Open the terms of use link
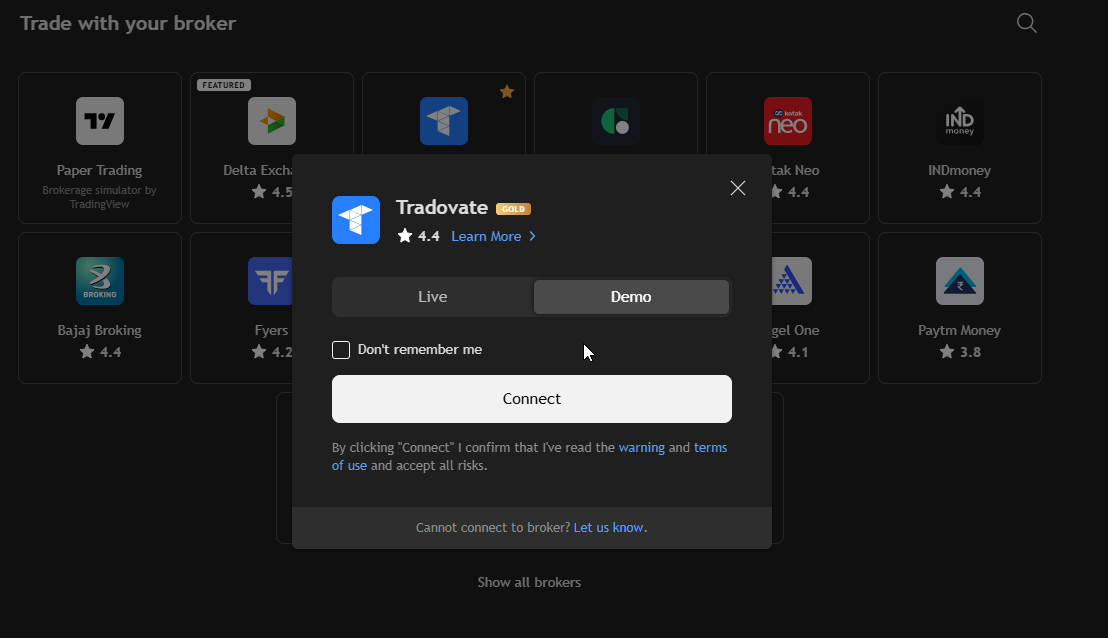The width and height of the screenshot is (1108, 638). [x=710, y=447]
